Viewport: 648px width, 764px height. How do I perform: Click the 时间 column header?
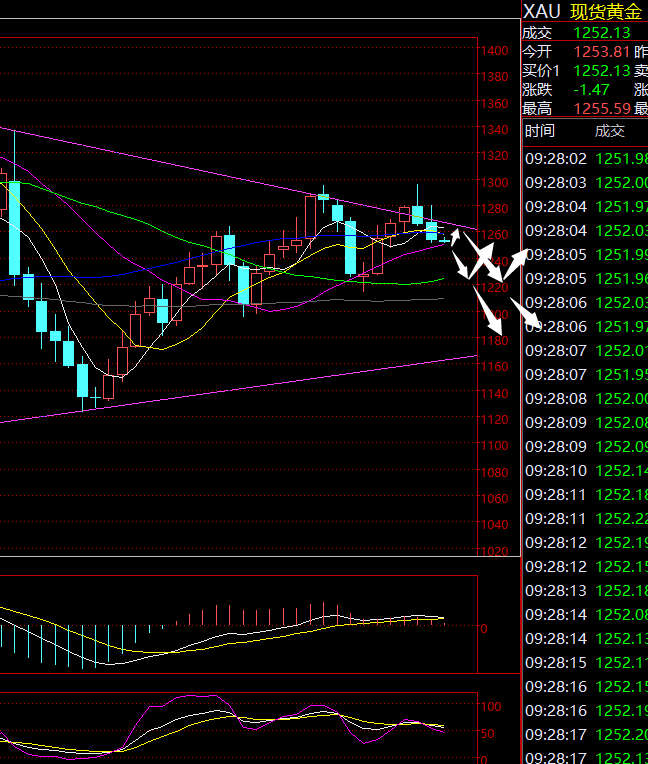coord(540,131)
